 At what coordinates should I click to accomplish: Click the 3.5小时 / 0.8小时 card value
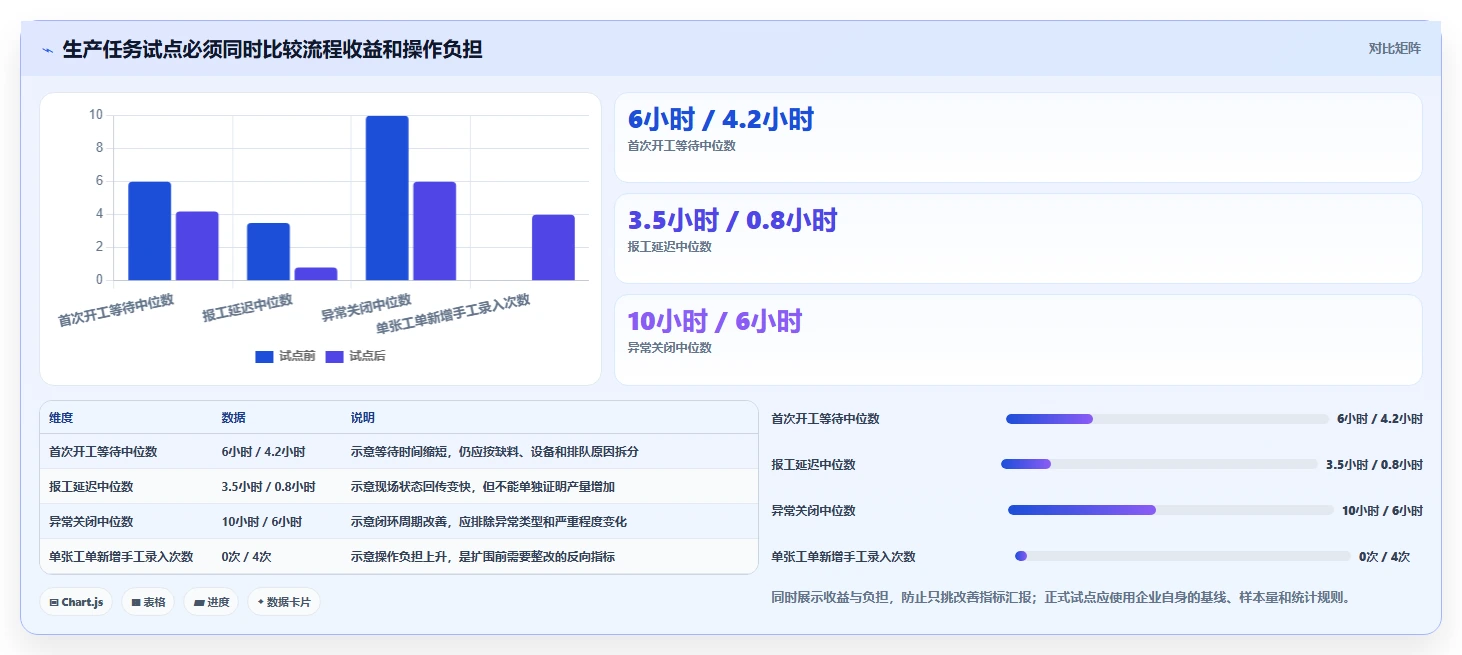click(732, 220)
